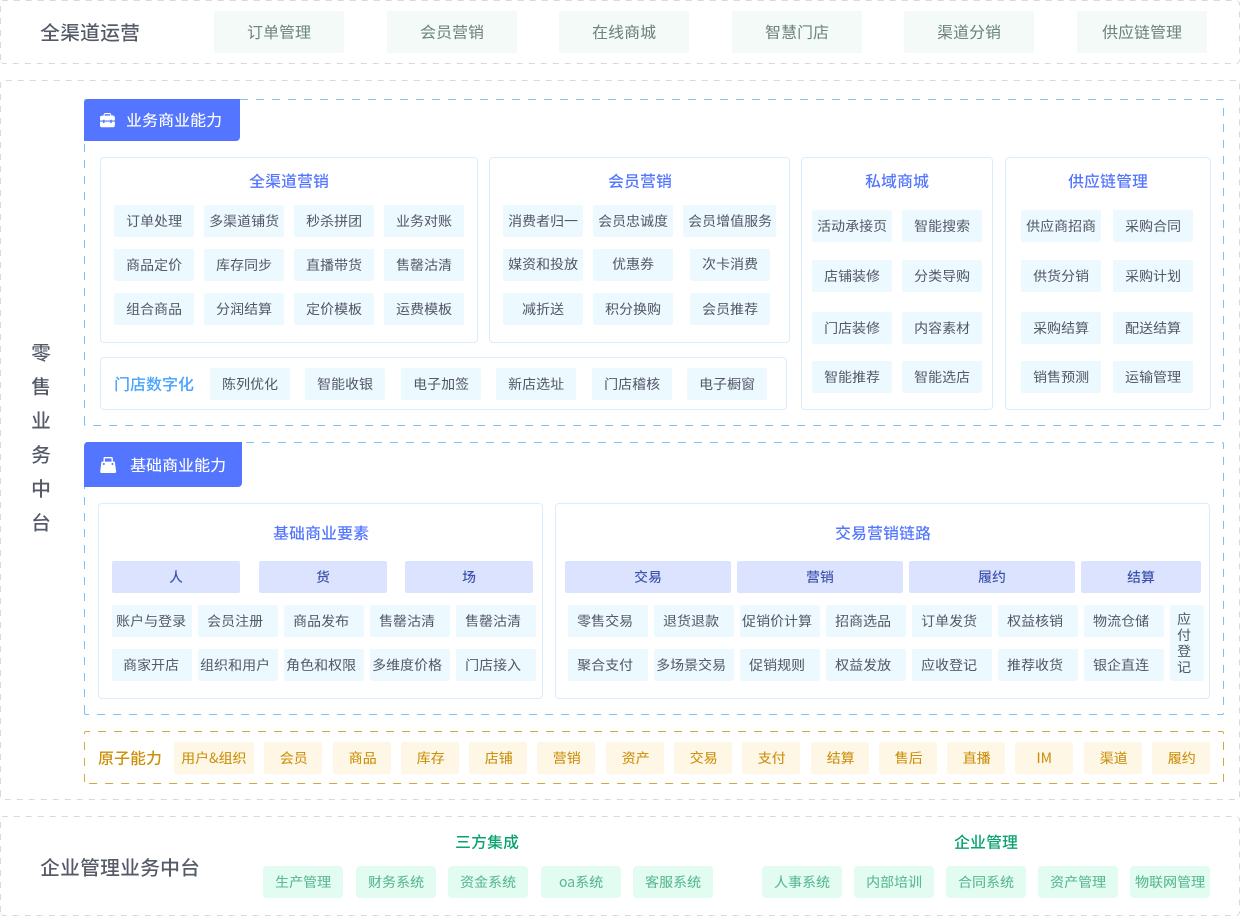The height and width of the screenshot is (916, 1240).
Task: Click the 直播带货 box
Action: coord(334,265)
